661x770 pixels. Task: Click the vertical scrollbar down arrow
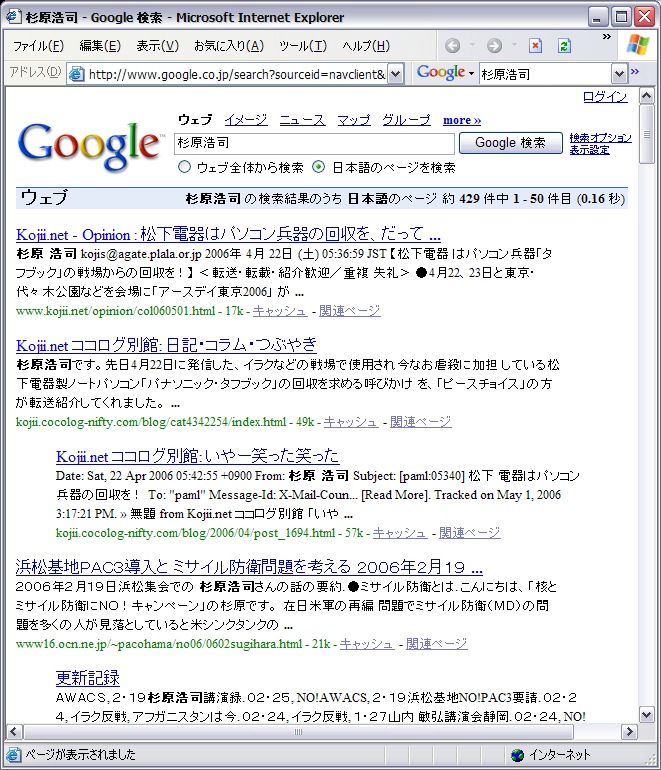click(647, 715)
